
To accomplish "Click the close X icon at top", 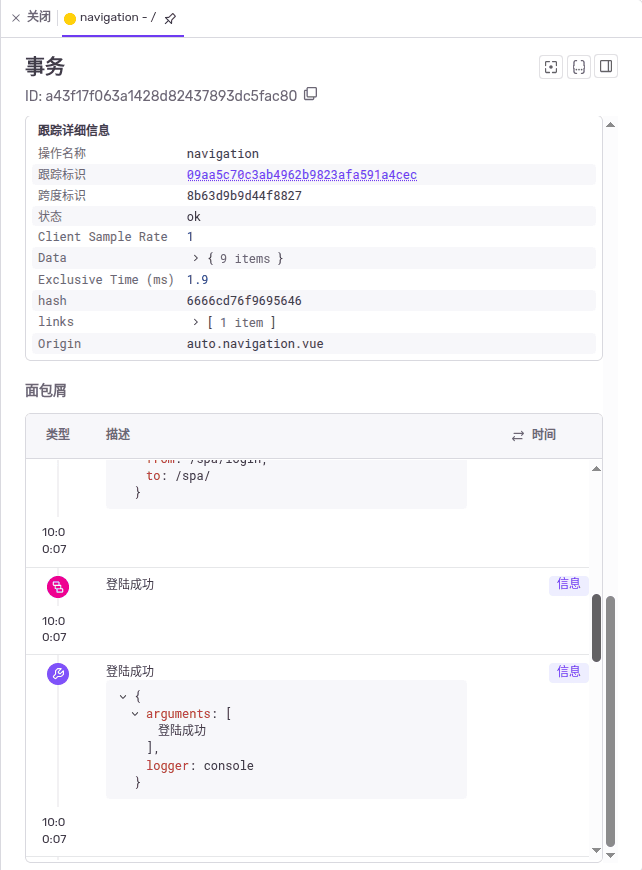I will click(x=16, y=18).
